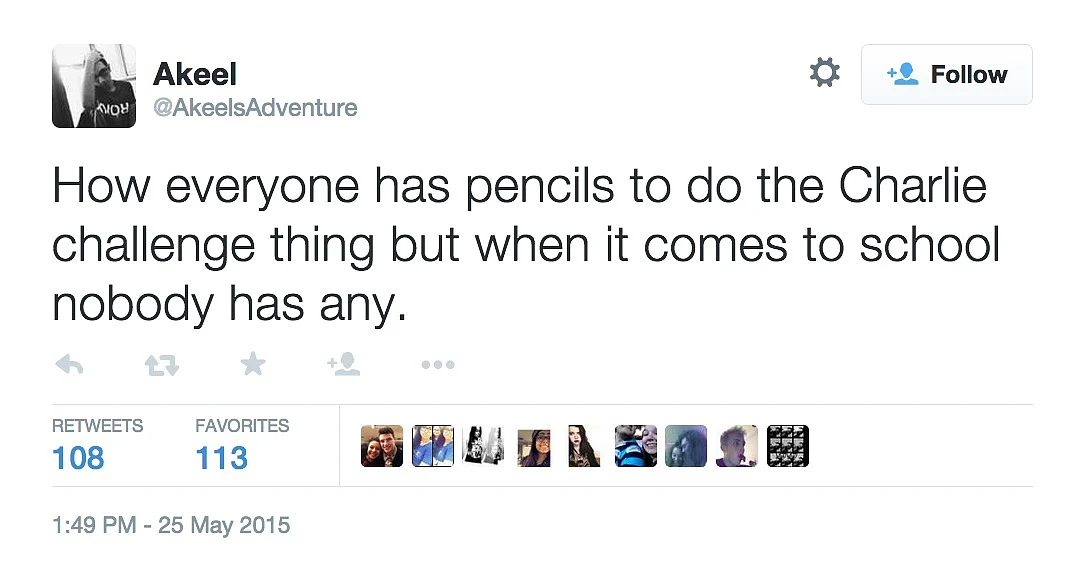Screen dimensions: 1072x568
Task: Open the three-dots more options menu
Action: (x=438, y=365)
